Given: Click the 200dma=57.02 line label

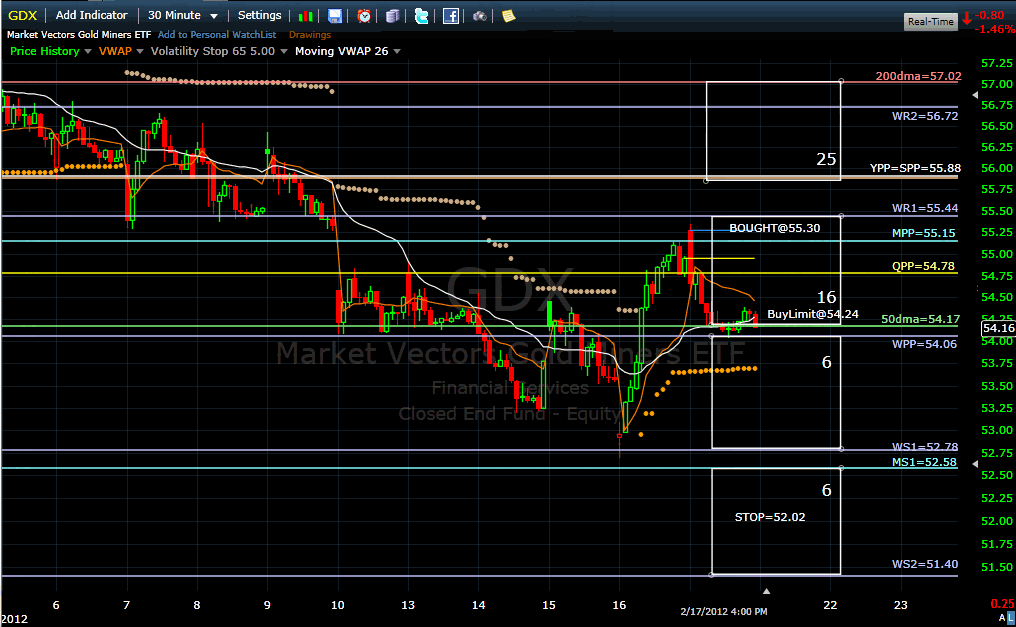Looking at the screenshot, I should pyautogui.click(x=918, y=76).
